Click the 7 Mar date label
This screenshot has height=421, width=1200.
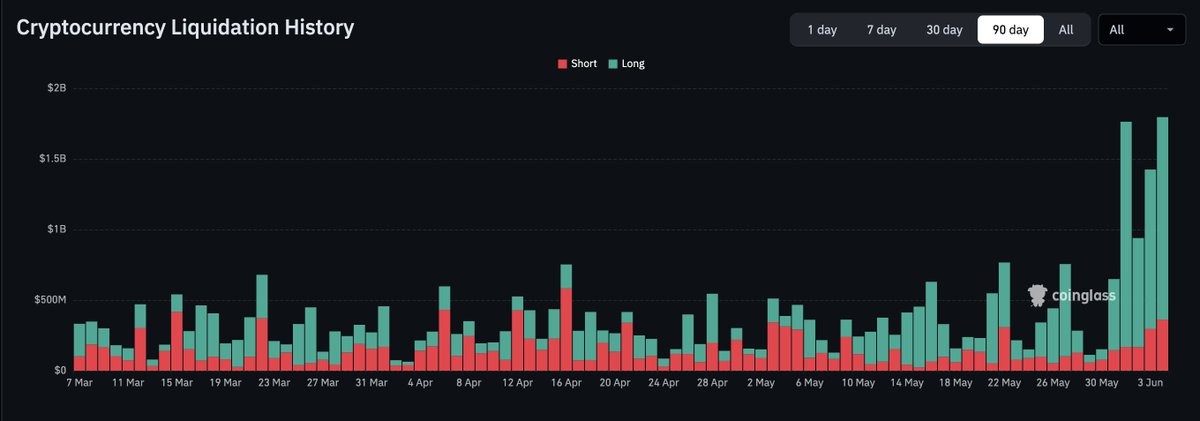click(81, 383)
